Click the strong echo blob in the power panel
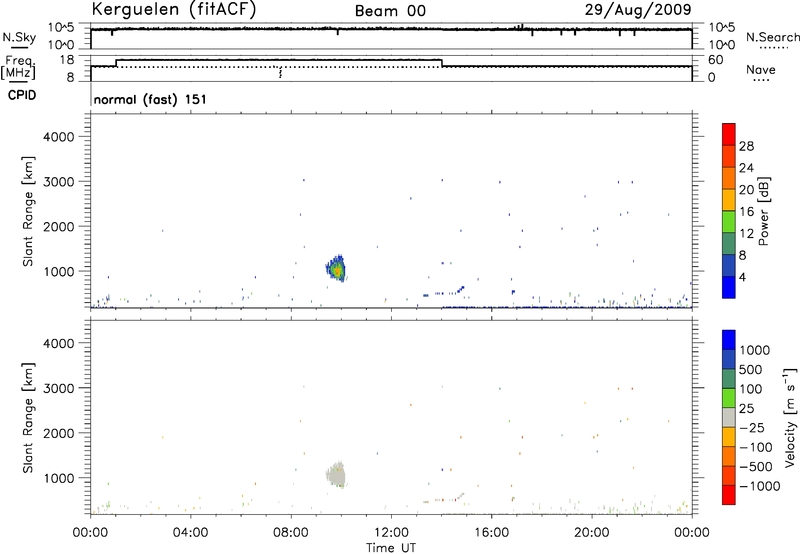Screen dimensions: 800x554 coord(336,269)
